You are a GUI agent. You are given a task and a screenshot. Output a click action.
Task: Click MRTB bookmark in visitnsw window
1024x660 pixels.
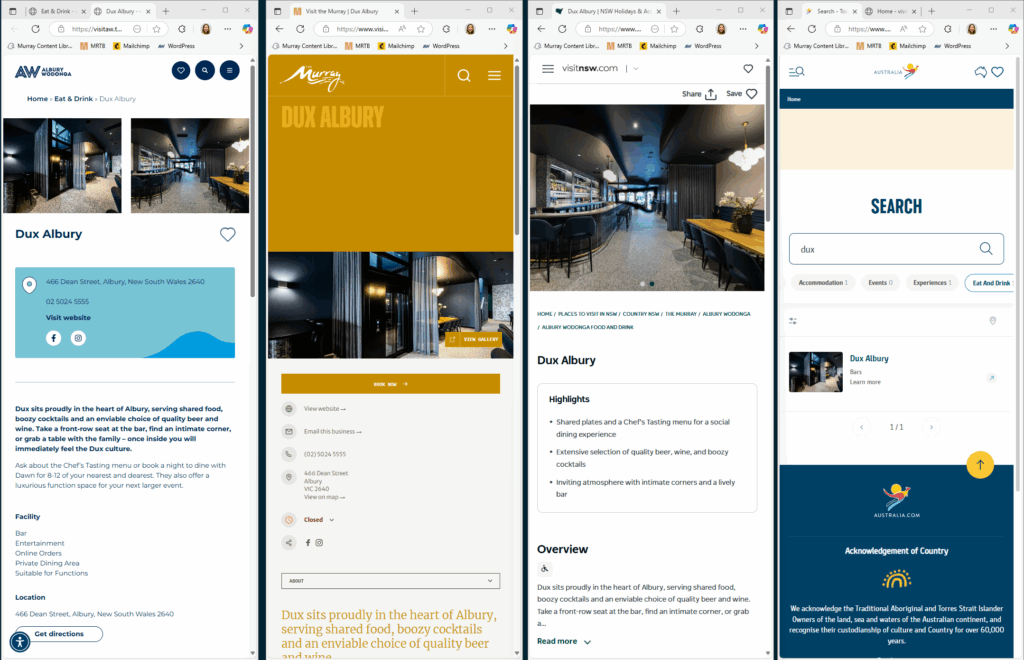coord(620,46)
